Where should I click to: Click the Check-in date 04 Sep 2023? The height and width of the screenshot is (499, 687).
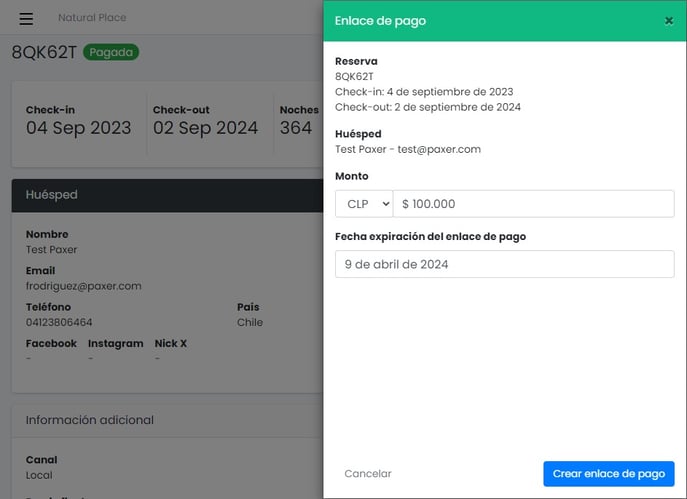tap(78, 128)
